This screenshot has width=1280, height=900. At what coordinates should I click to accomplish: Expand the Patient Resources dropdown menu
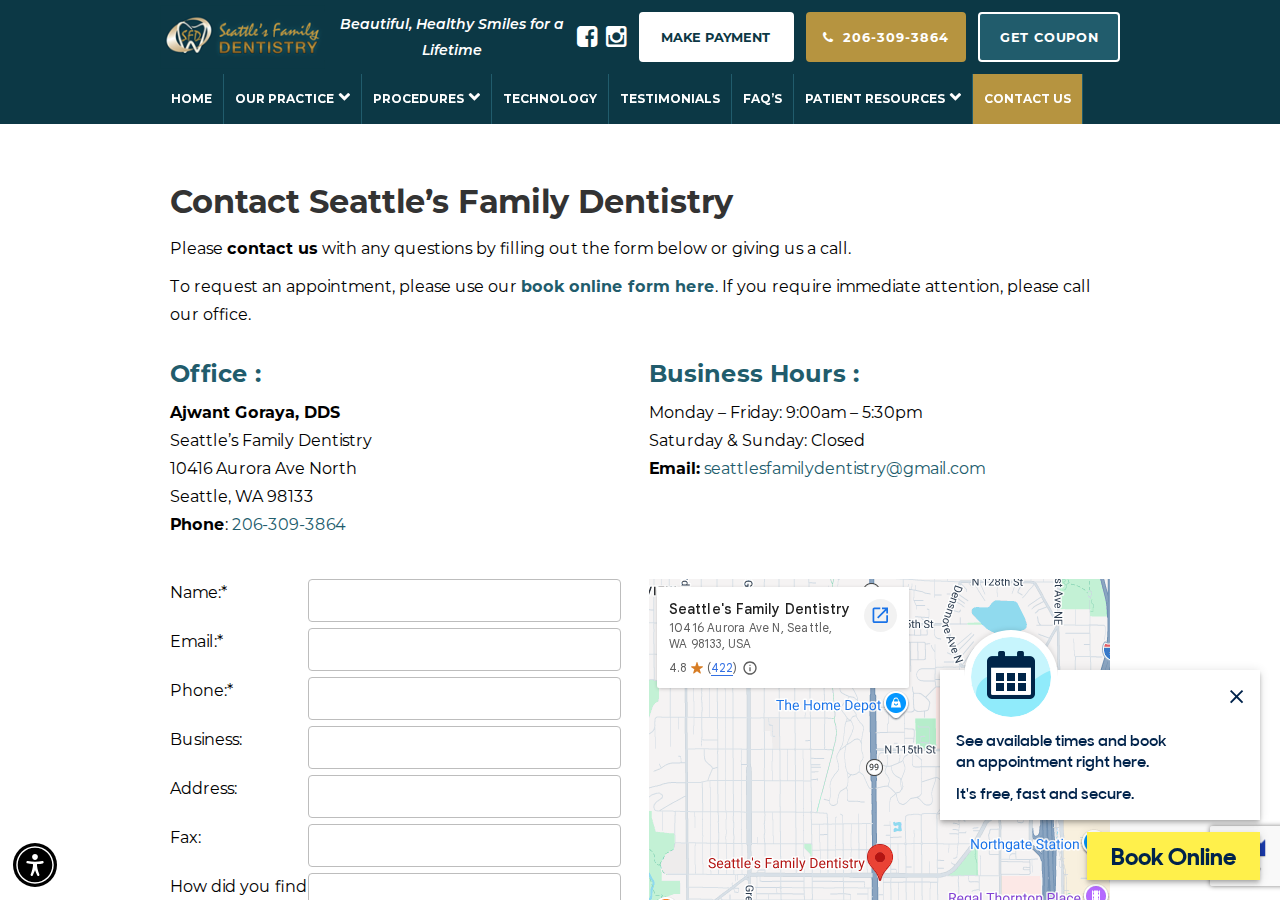coord(883,99)
